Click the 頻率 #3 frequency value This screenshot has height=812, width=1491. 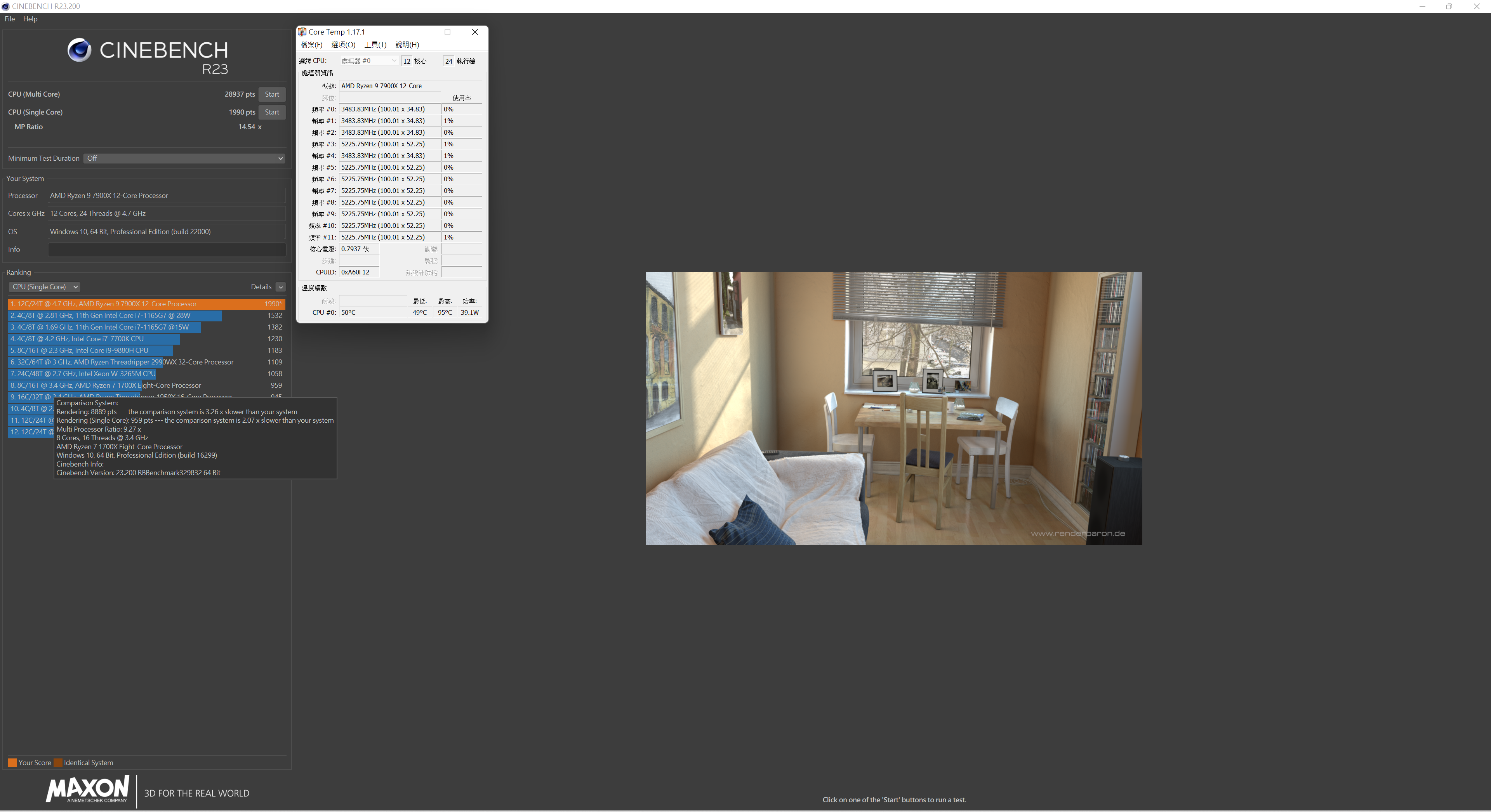coord(389,144)
